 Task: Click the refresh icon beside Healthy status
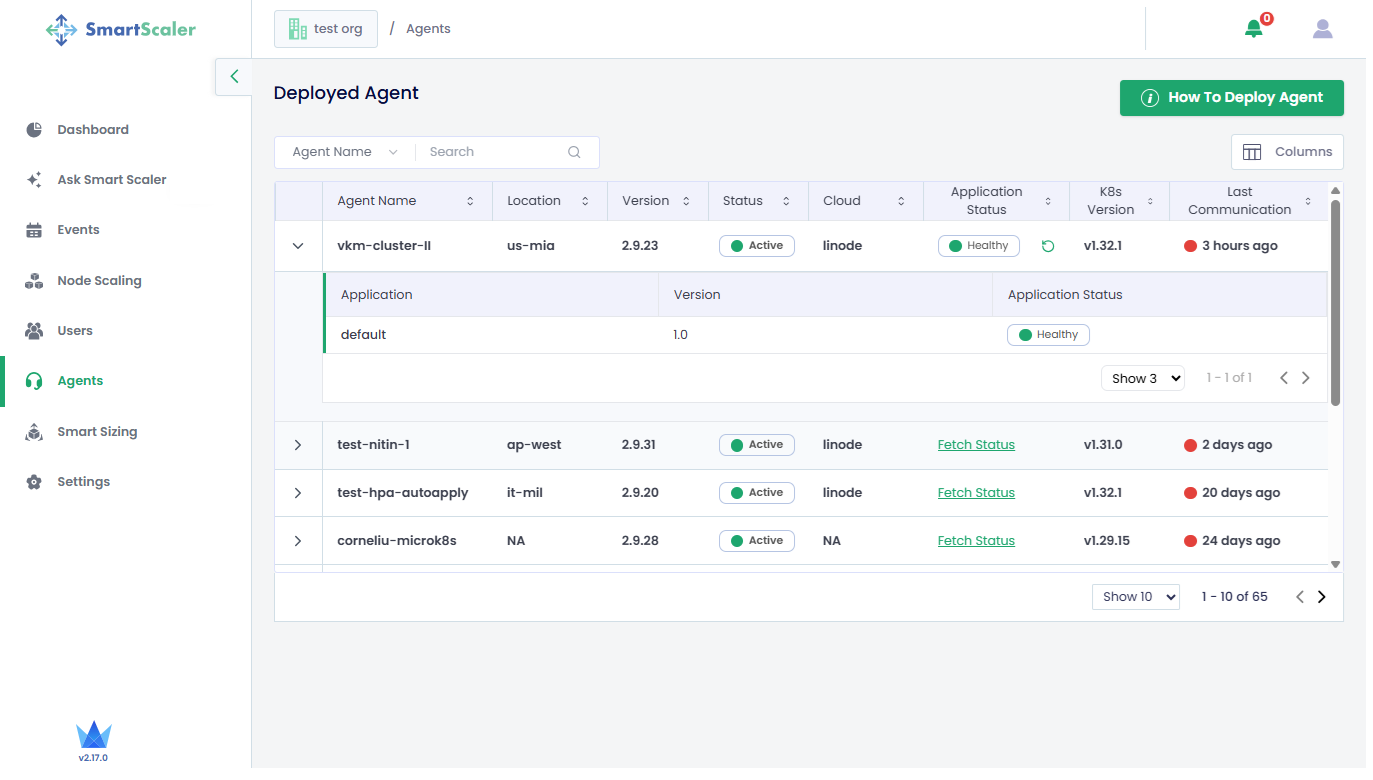pos(1047,246)
